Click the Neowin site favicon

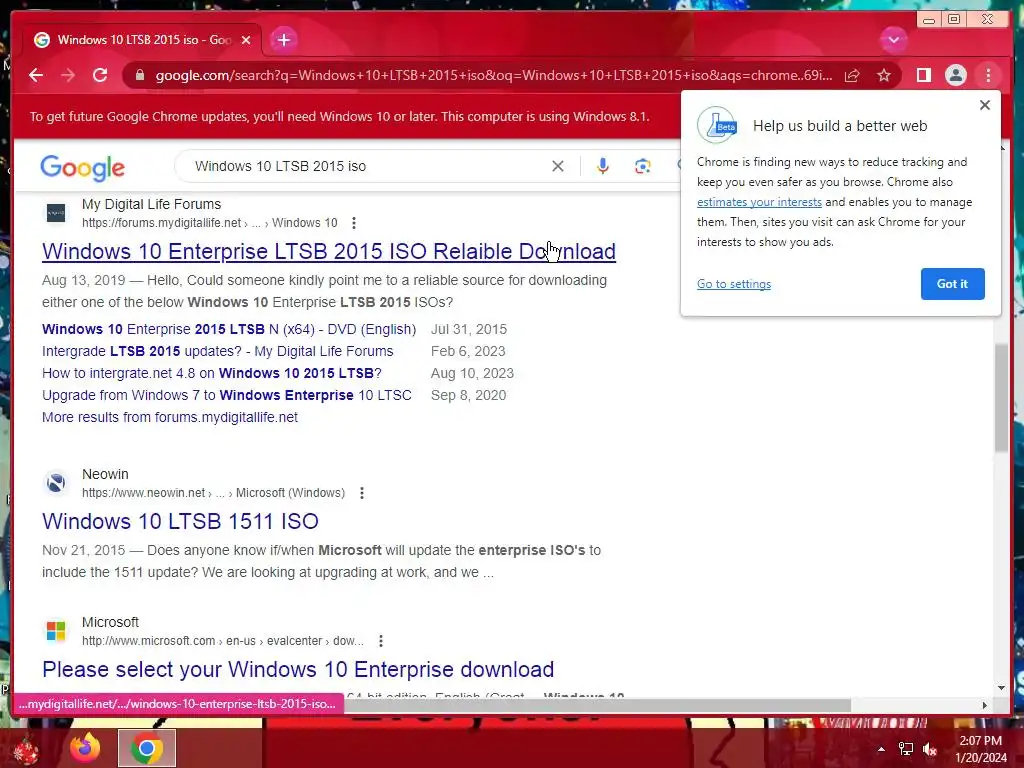pos(56,483)
